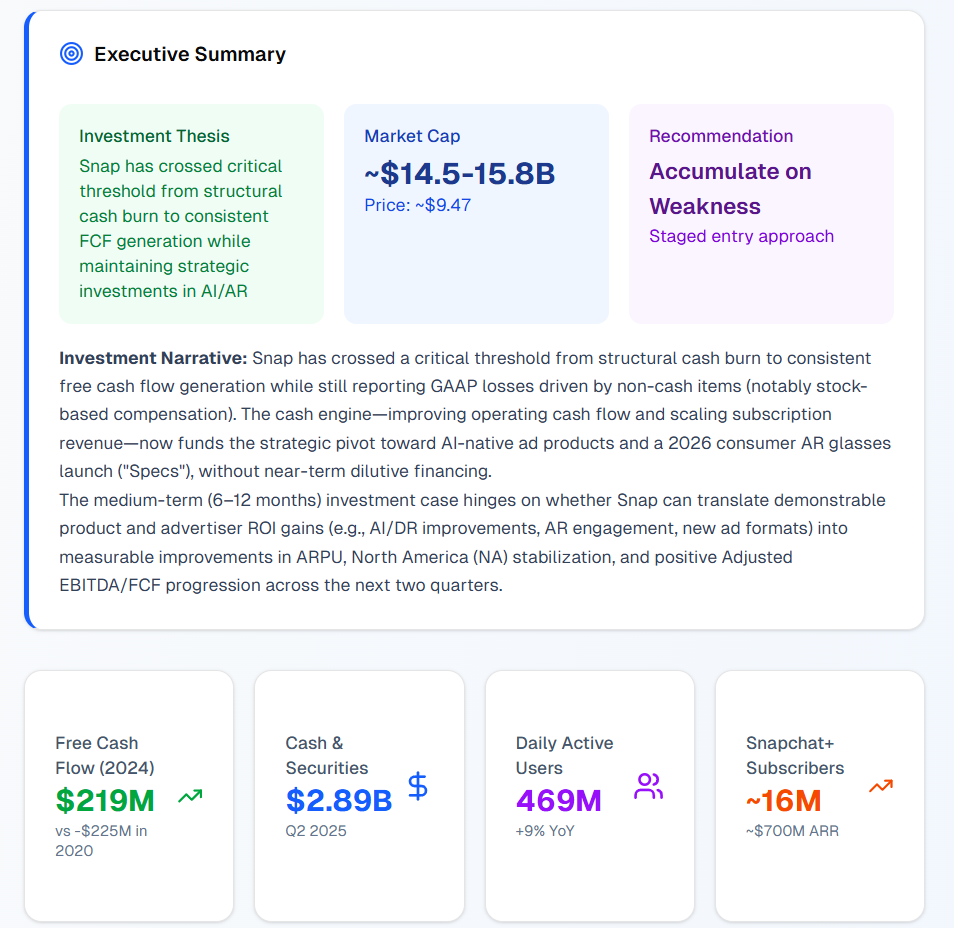Image resolution: width=957 pixels, height=928 pixels.
Task: Click the Staged entry approach text
Action: (741, 236)
